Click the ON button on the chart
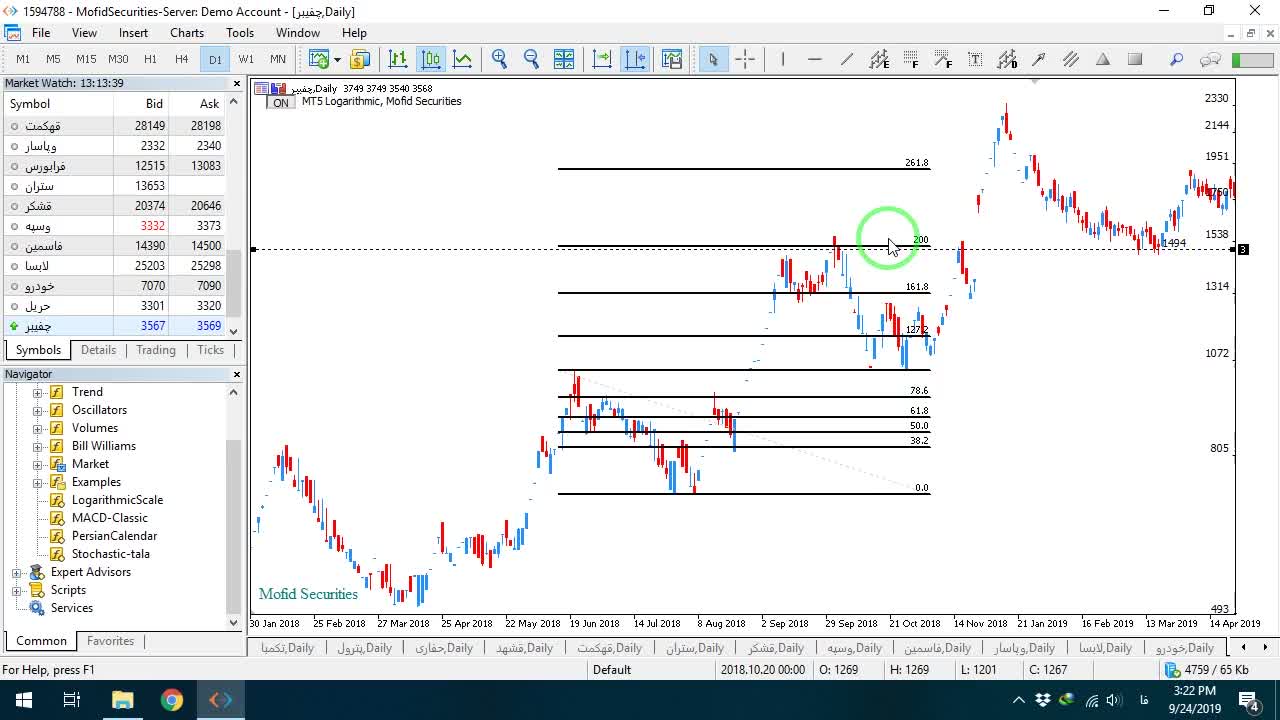This screenshot has height=720, width=1280. (x=281, y=103)
